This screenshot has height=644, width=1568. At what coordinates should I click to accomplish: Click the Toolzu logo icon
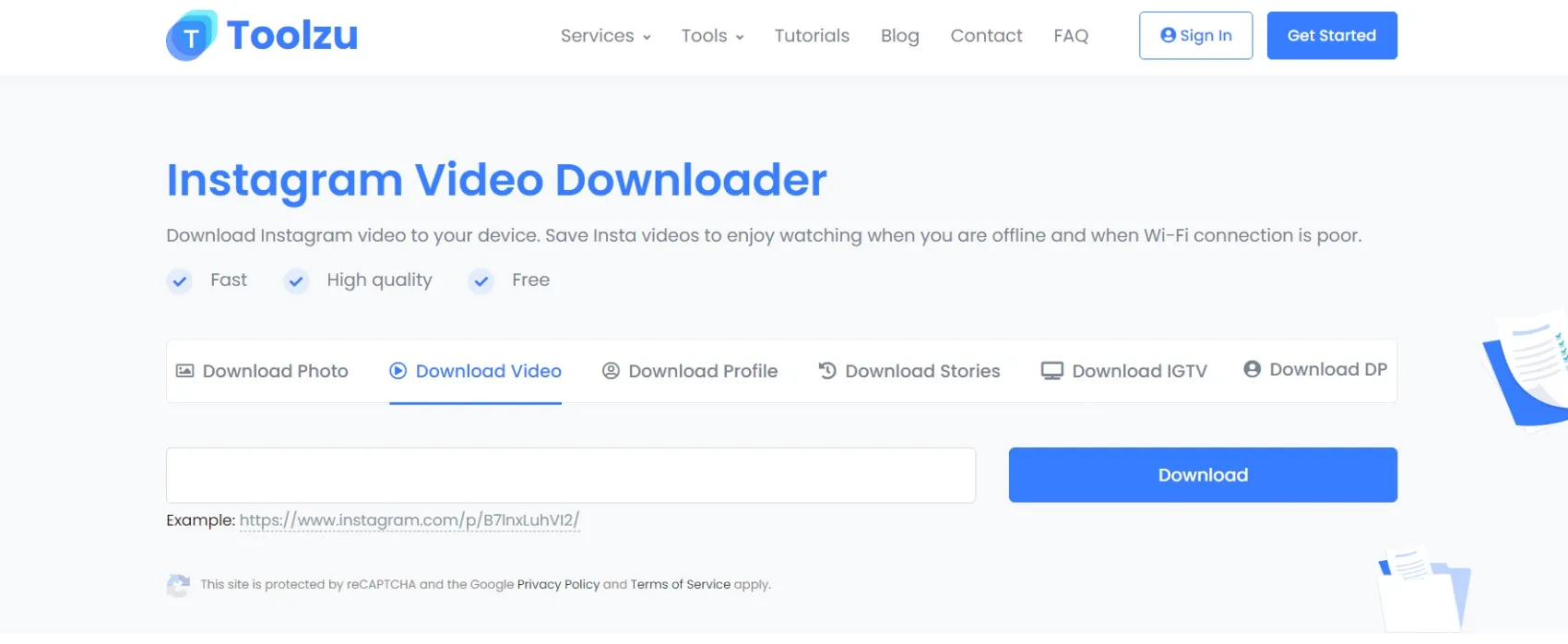click(x=192, y=36)
